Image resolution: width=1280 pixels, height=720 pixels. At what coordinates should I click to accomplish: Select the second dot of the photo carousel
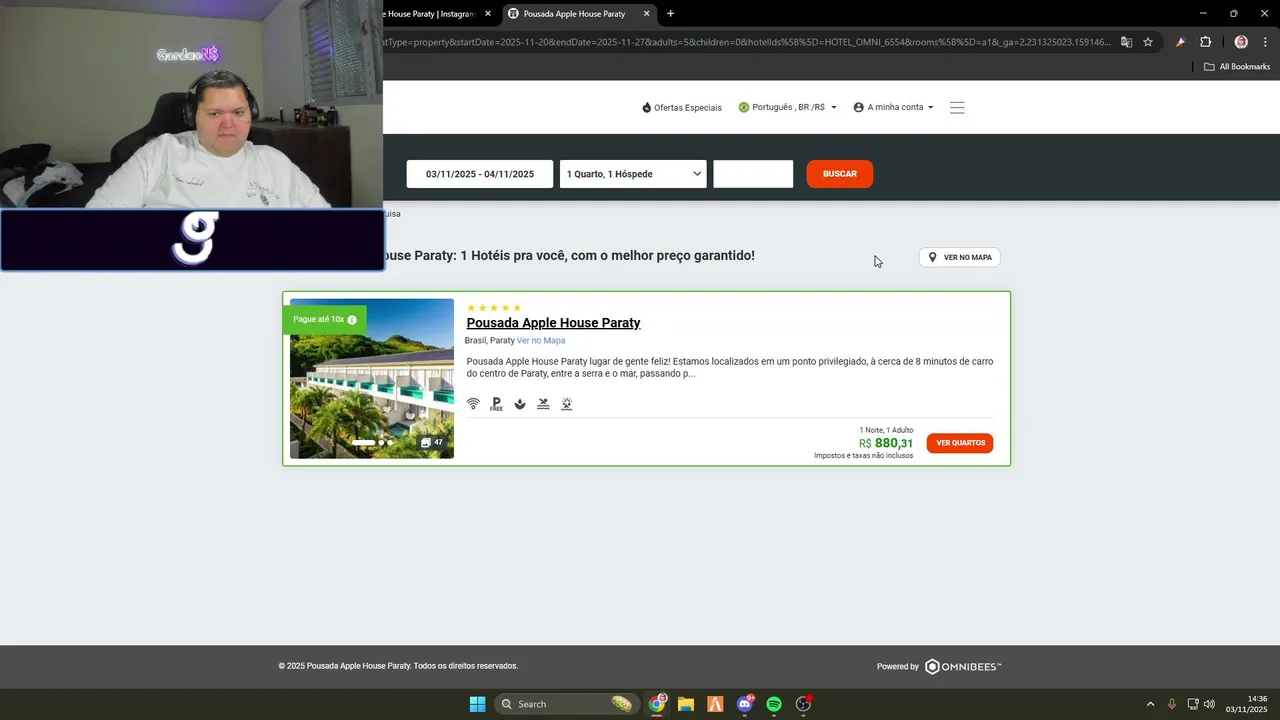pos(381,442)
